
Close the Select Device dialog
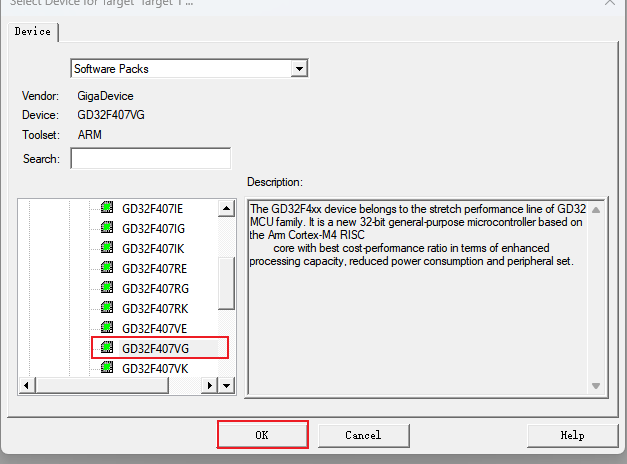(x=610, y=2)
